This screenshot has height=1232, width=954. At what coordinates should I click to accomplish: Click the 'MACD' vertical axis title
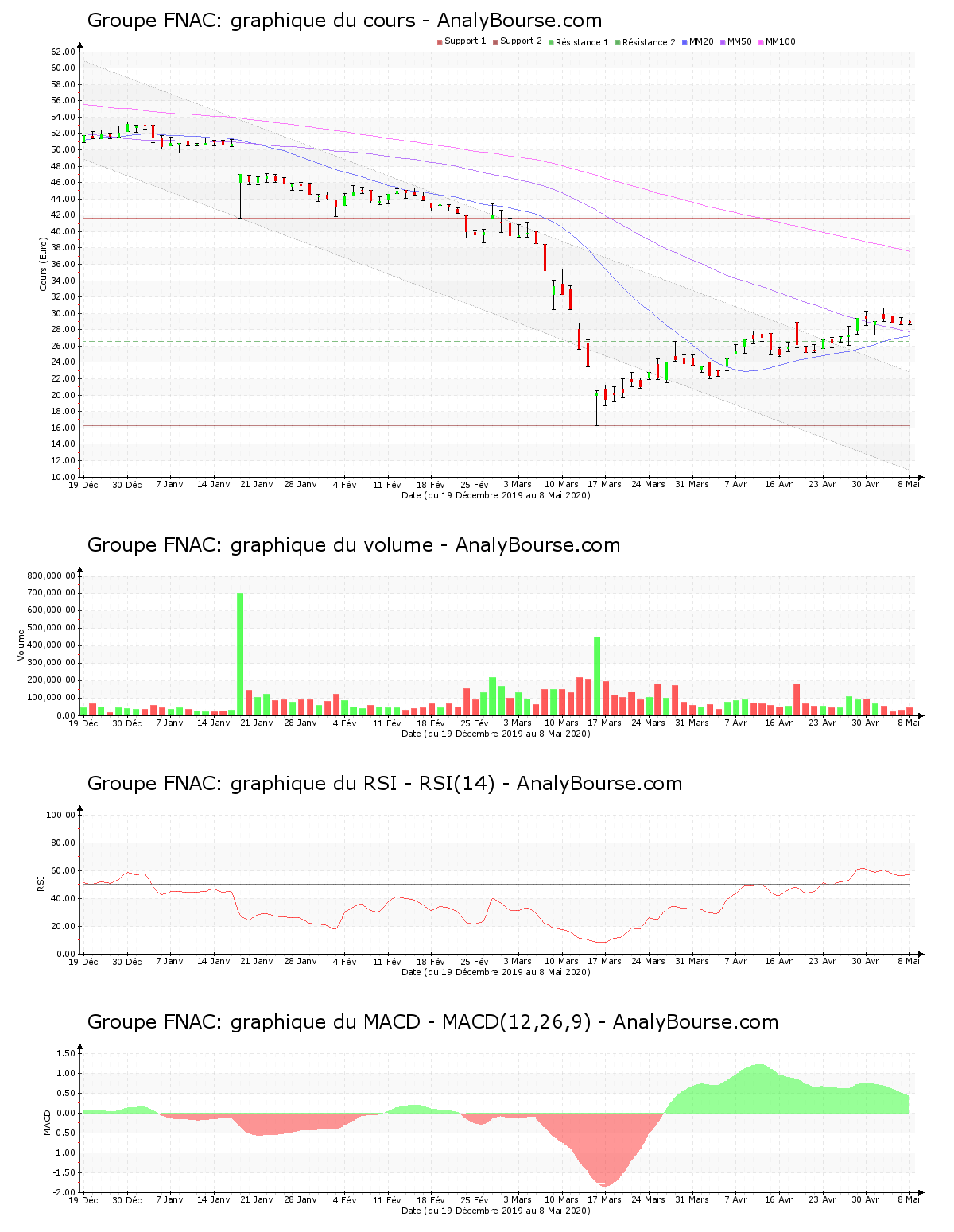click(x=47, y=1122)
